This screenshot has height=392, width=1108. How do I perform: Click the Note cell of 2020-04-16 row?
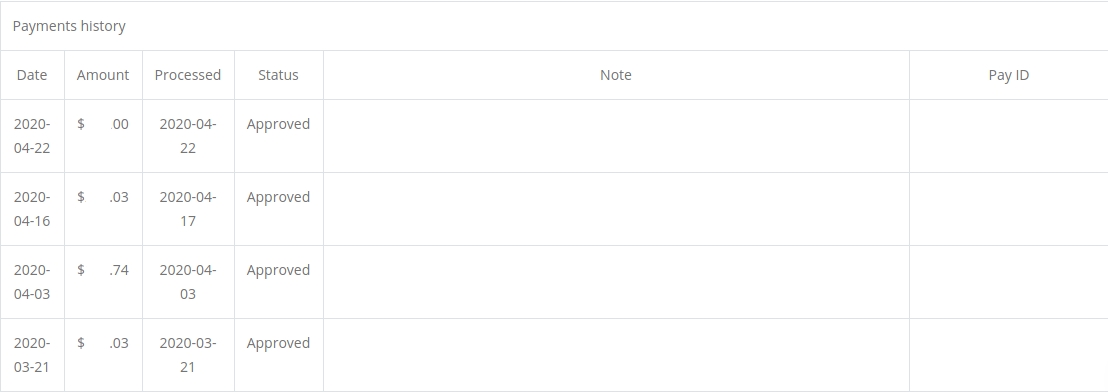(615, 209)
